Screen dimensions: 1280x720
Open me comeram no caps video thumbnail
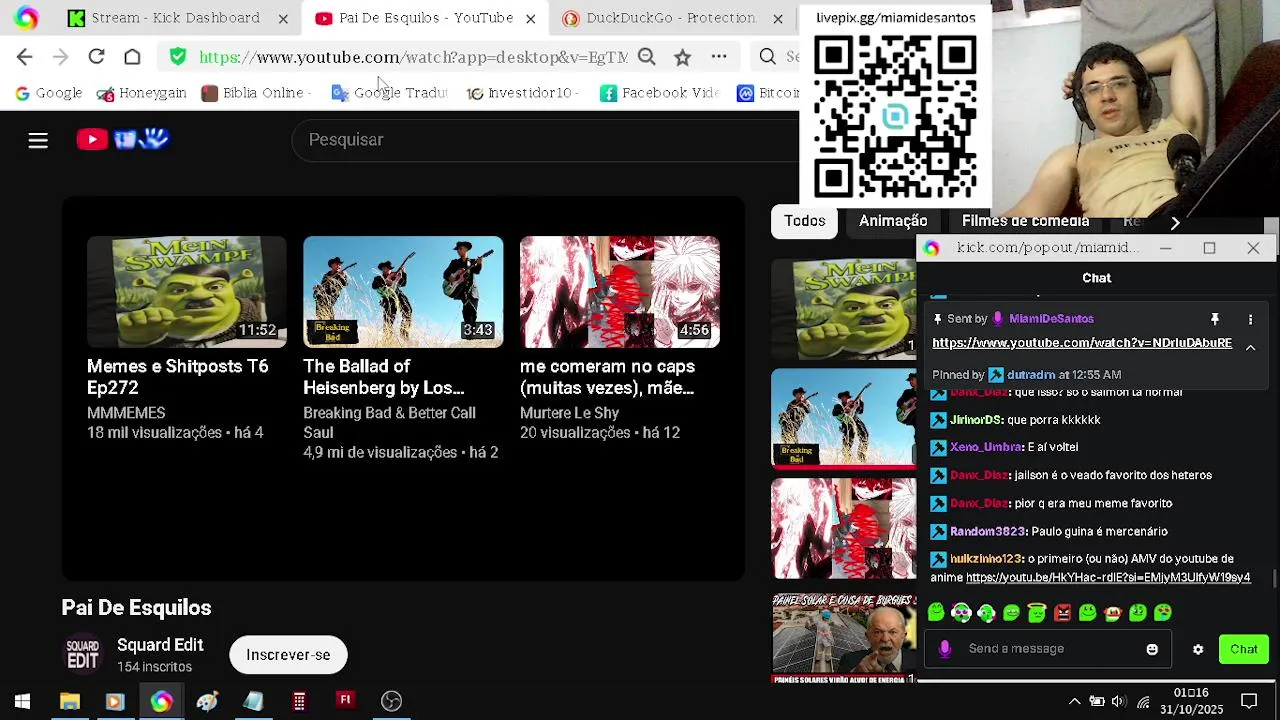[619, 292]
